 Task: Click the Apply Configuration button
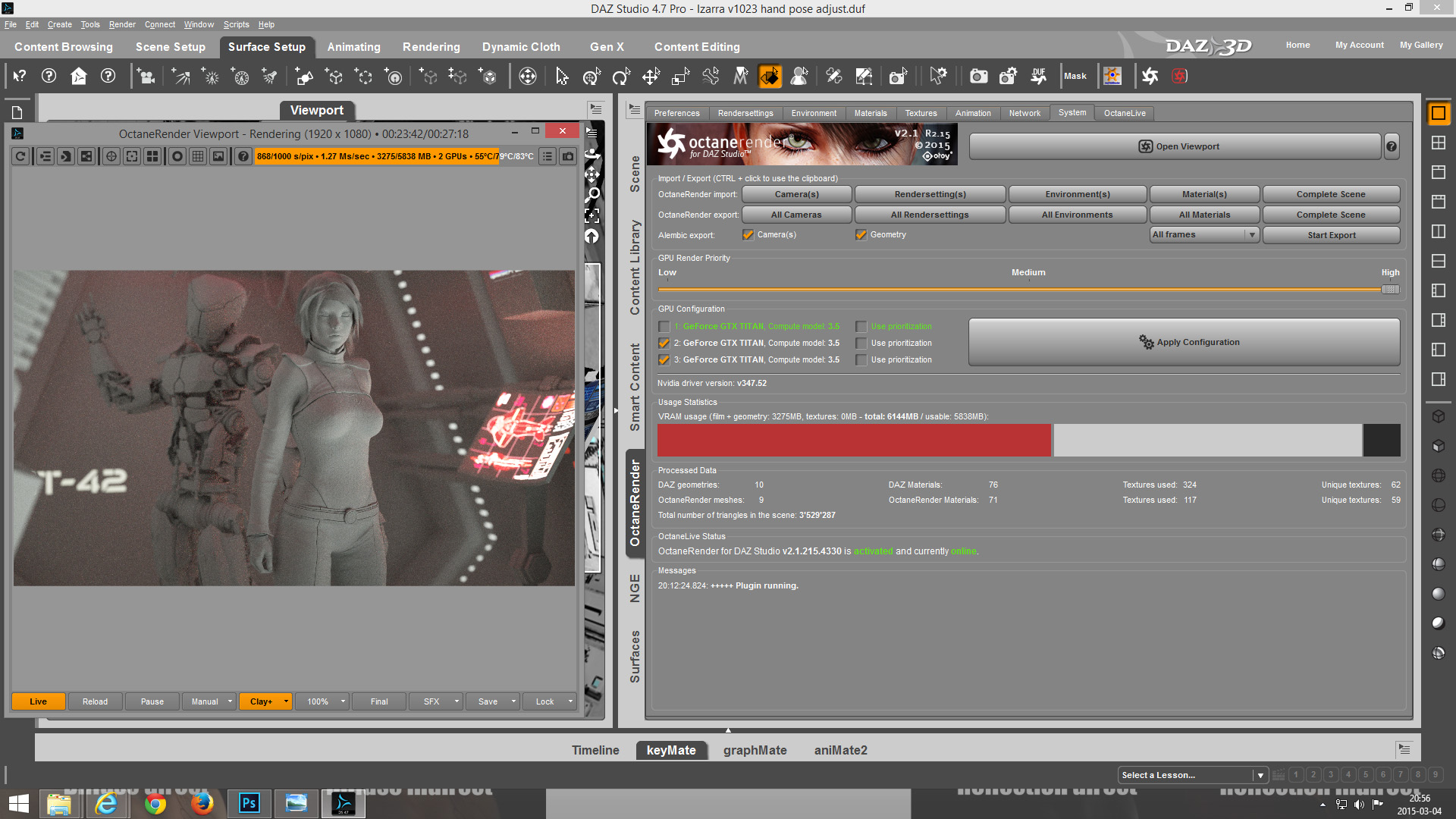(x=1184, y=342)
